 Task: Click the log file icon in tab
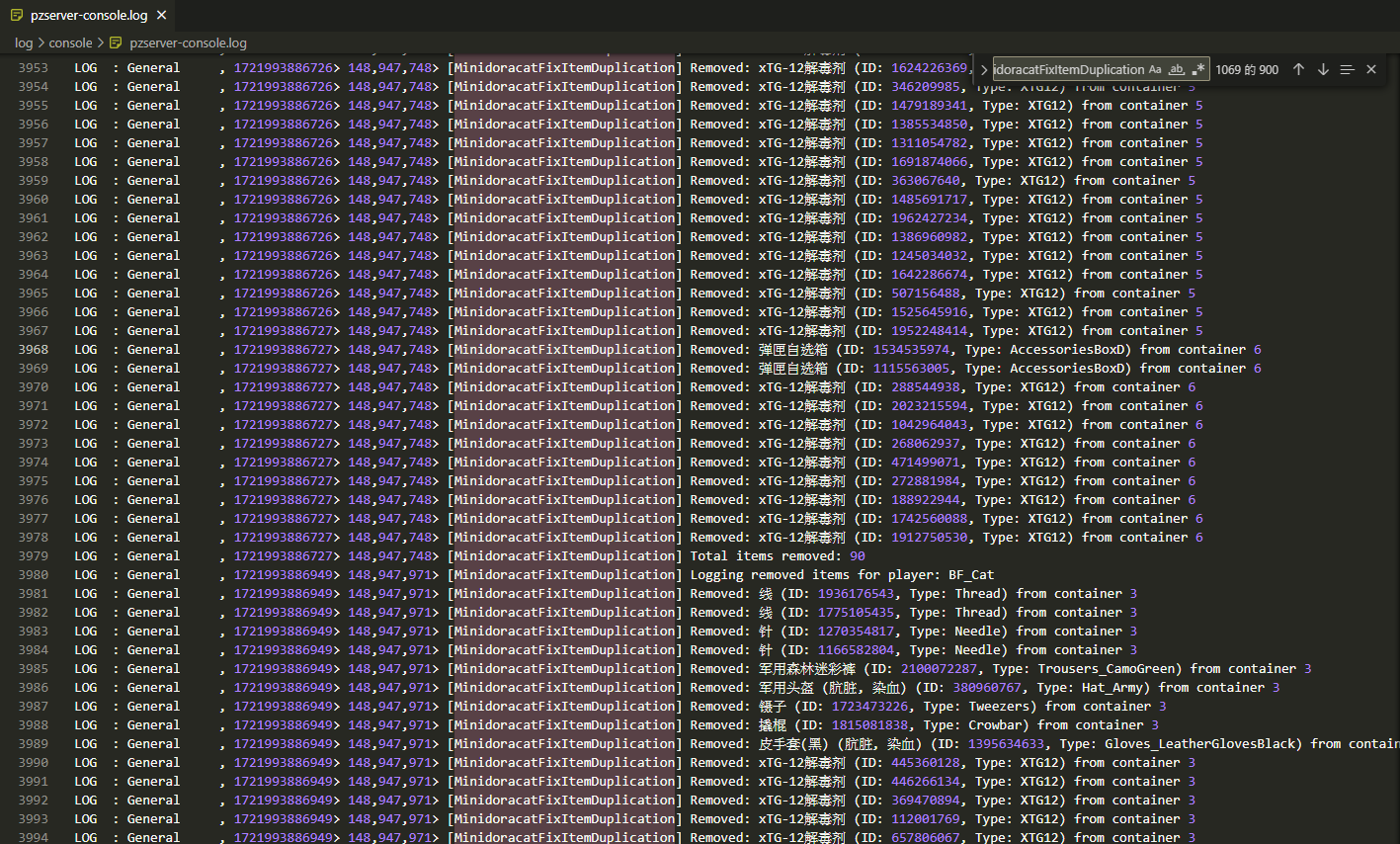17,15
